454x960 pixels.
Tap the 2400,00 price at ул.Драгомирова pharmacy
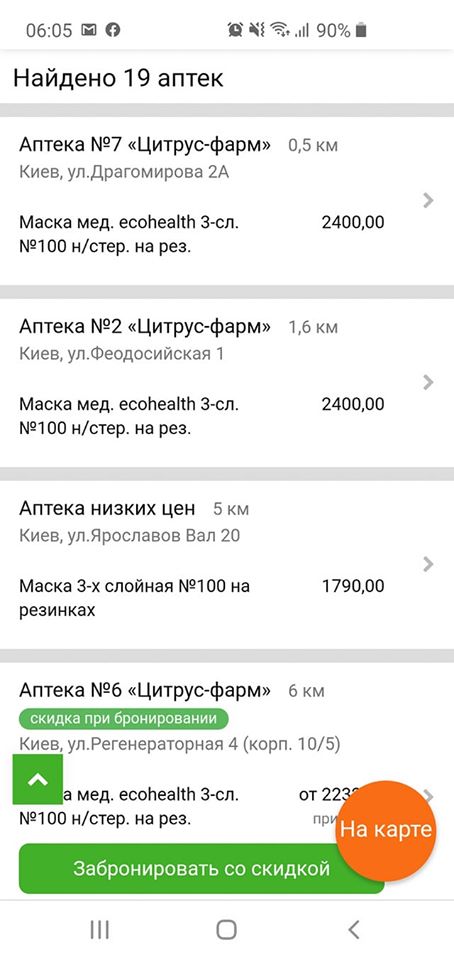tap(353, 222)
